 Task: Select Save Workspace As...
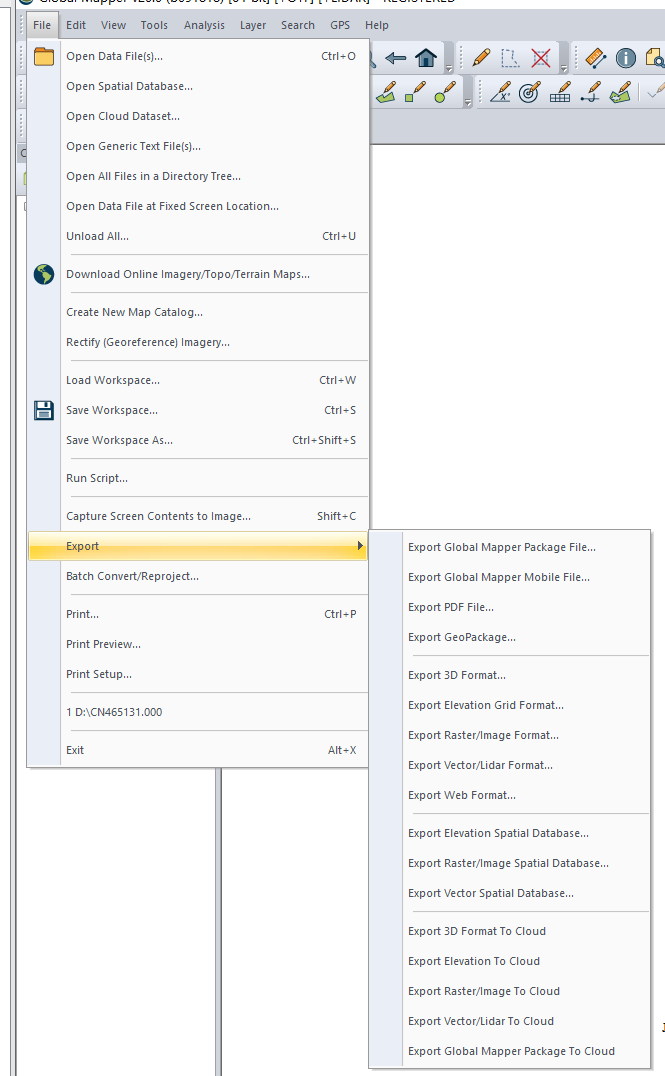[198, 440]
